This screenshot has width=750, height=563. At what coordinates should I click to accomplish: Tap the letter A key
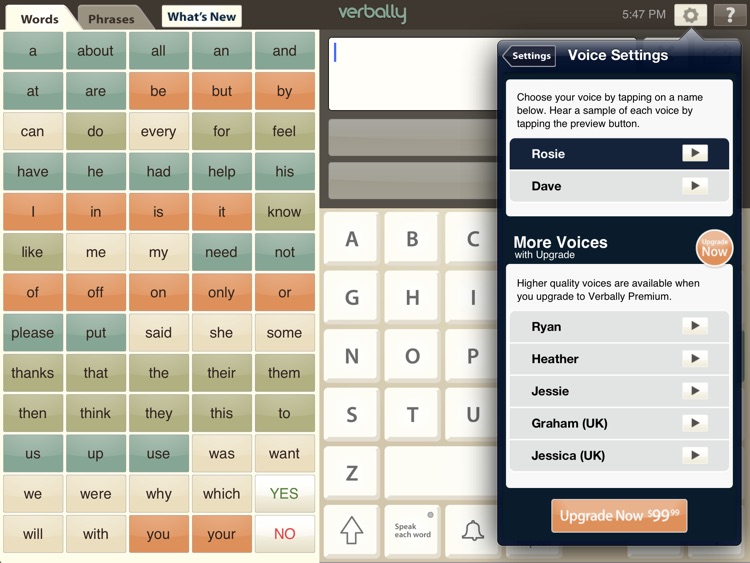(352, 239)
